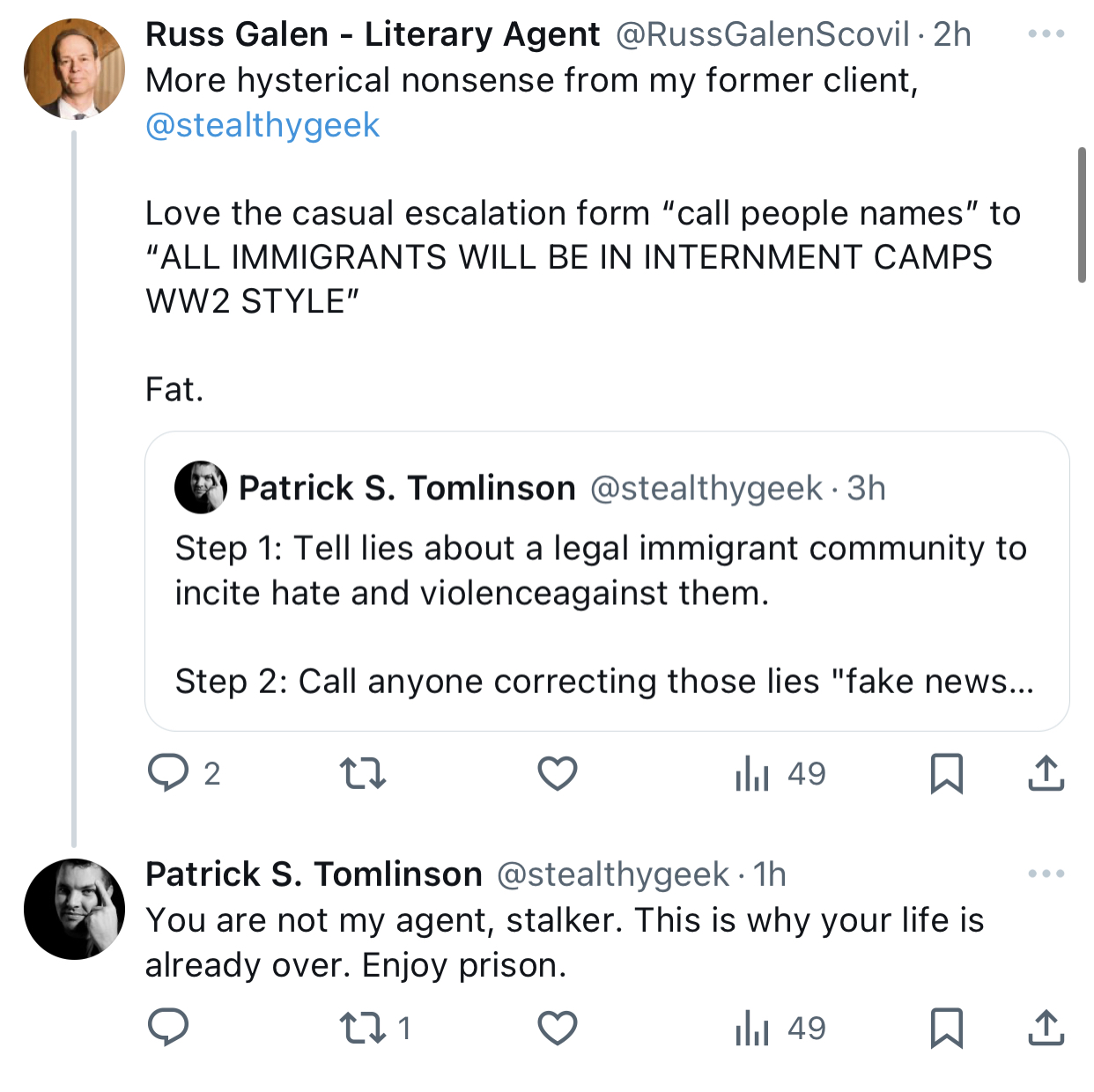Like Russ Galen's tweet
Screen dimensions: 1094x1092
[558, 773]
